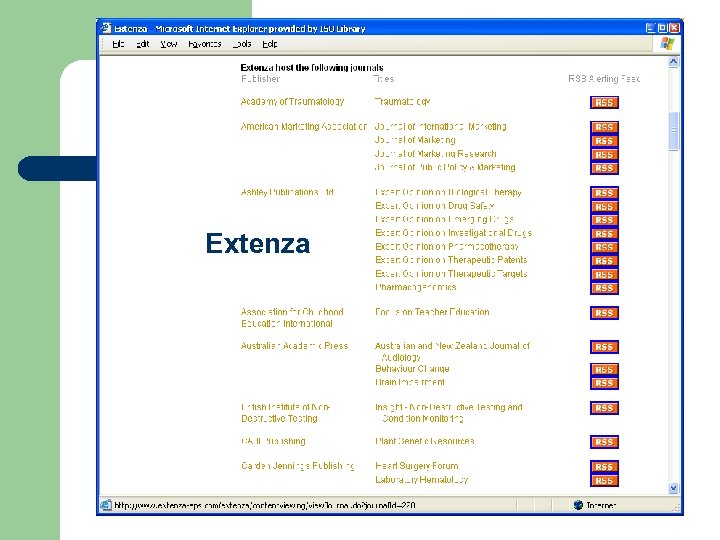Screen dimensions: 720x540
Task: Open the Tools menu
Action: 242,44
